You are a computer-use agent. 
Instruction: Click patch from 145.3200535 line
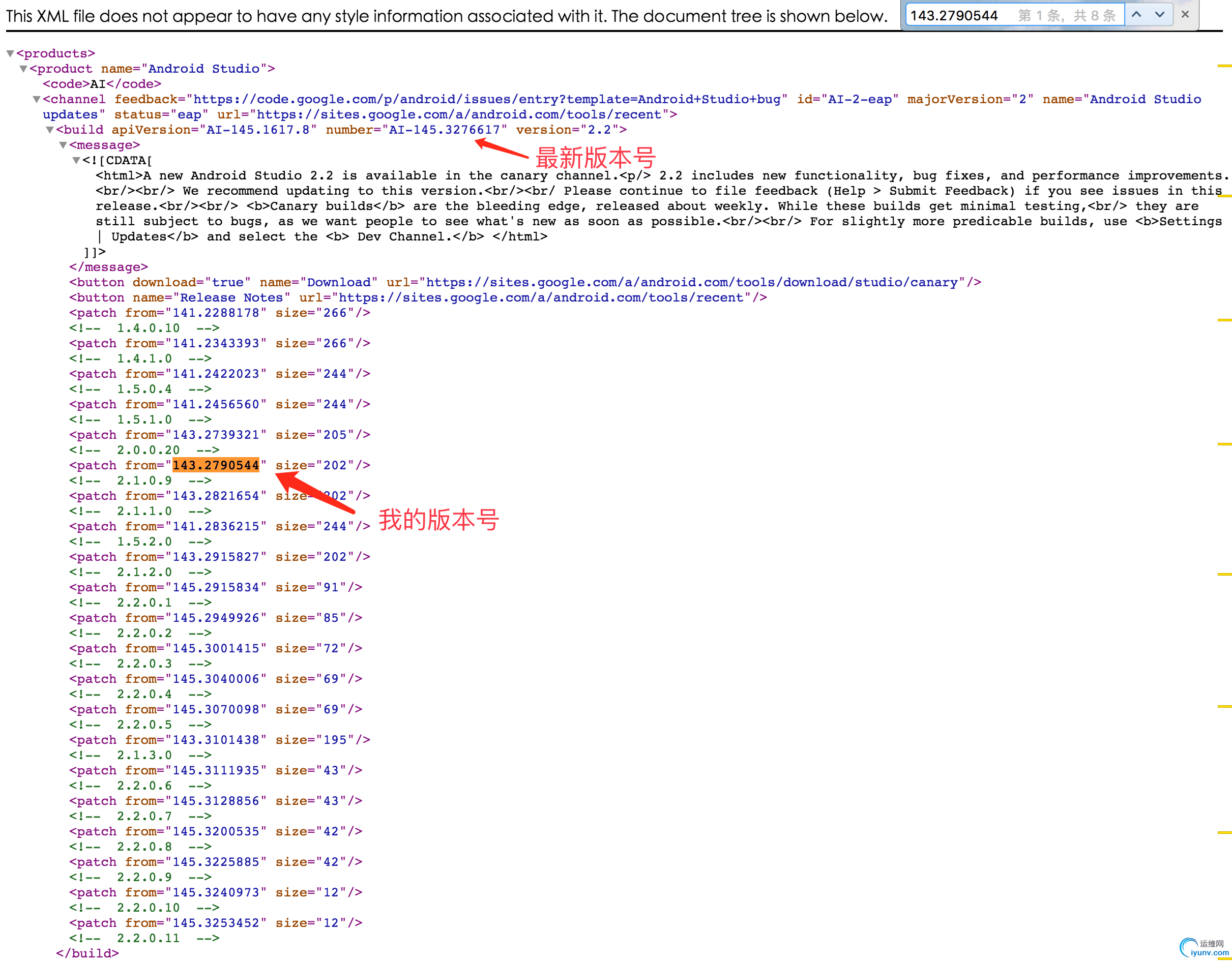[216, 831]
